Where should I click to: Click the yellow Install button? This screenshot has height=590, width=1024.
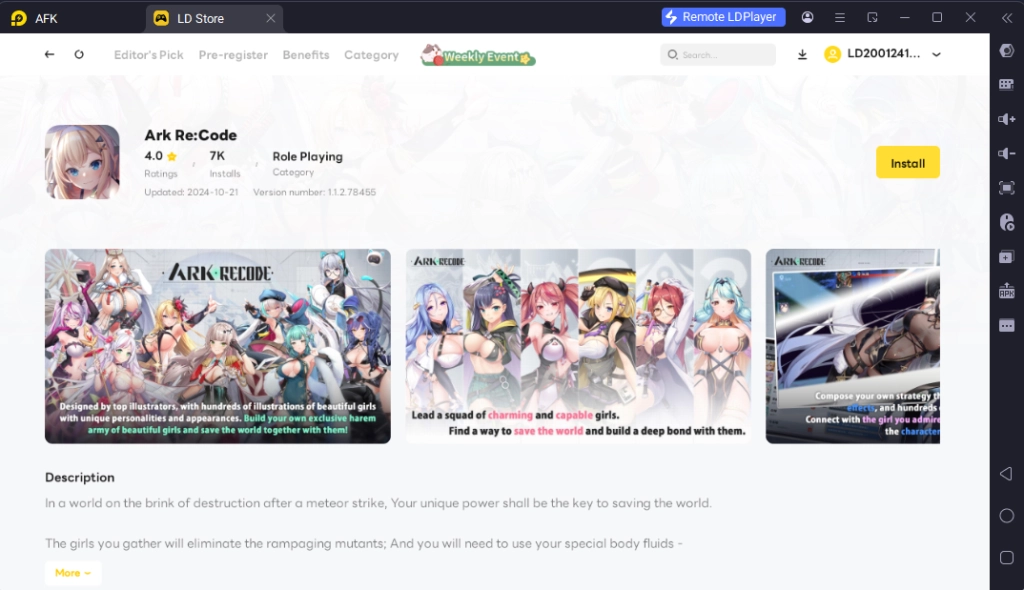click(x=908, y=163)
